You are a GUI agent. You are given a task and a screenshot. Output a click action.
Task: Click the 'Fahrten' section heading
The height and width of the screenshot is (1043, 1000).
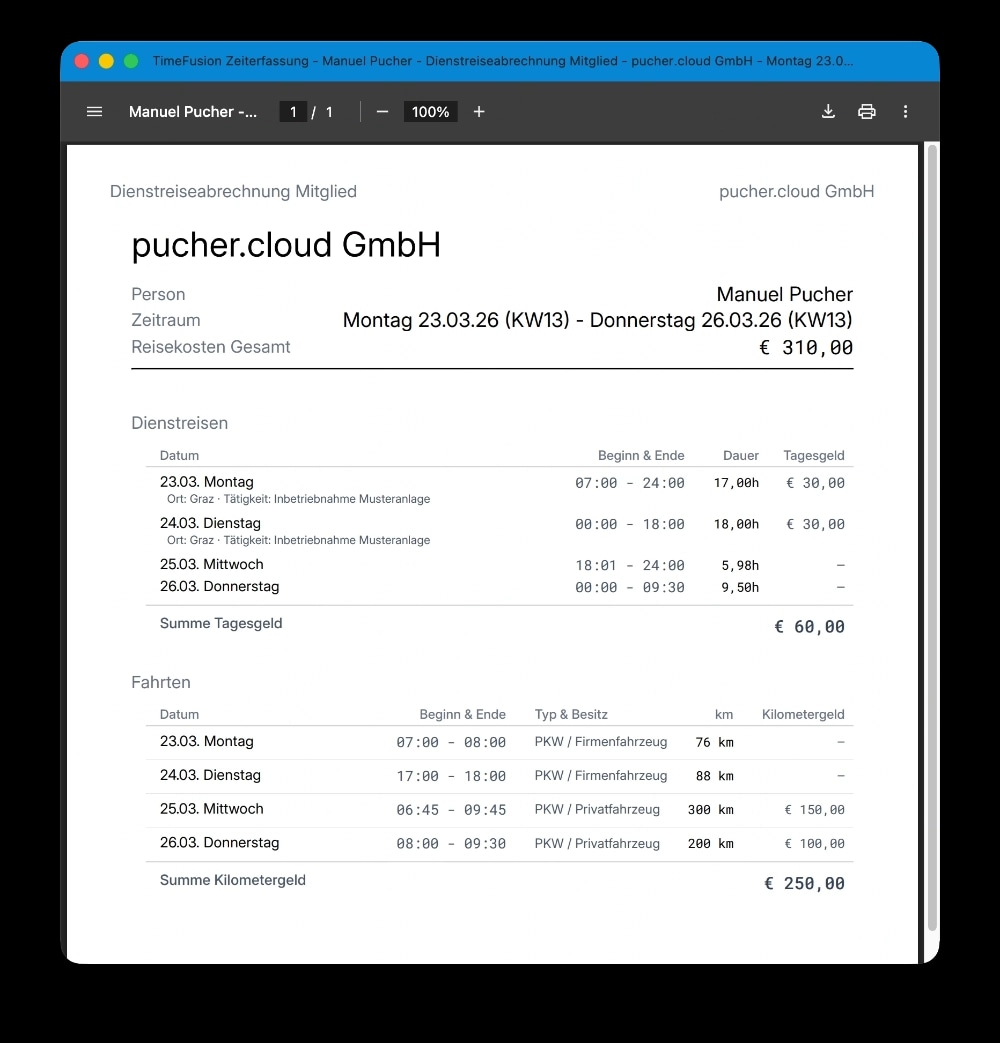(161, 682)
